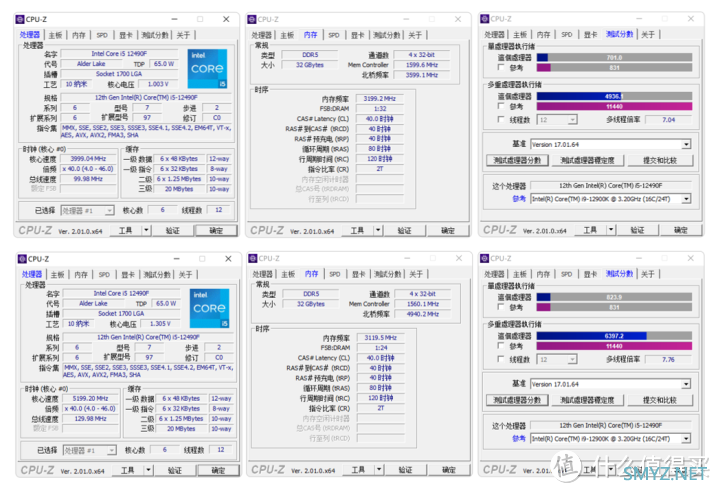The image size is (720, 493).
Task: Click the 4936 multi-thread score bar
Action: (x=614, y=96)
